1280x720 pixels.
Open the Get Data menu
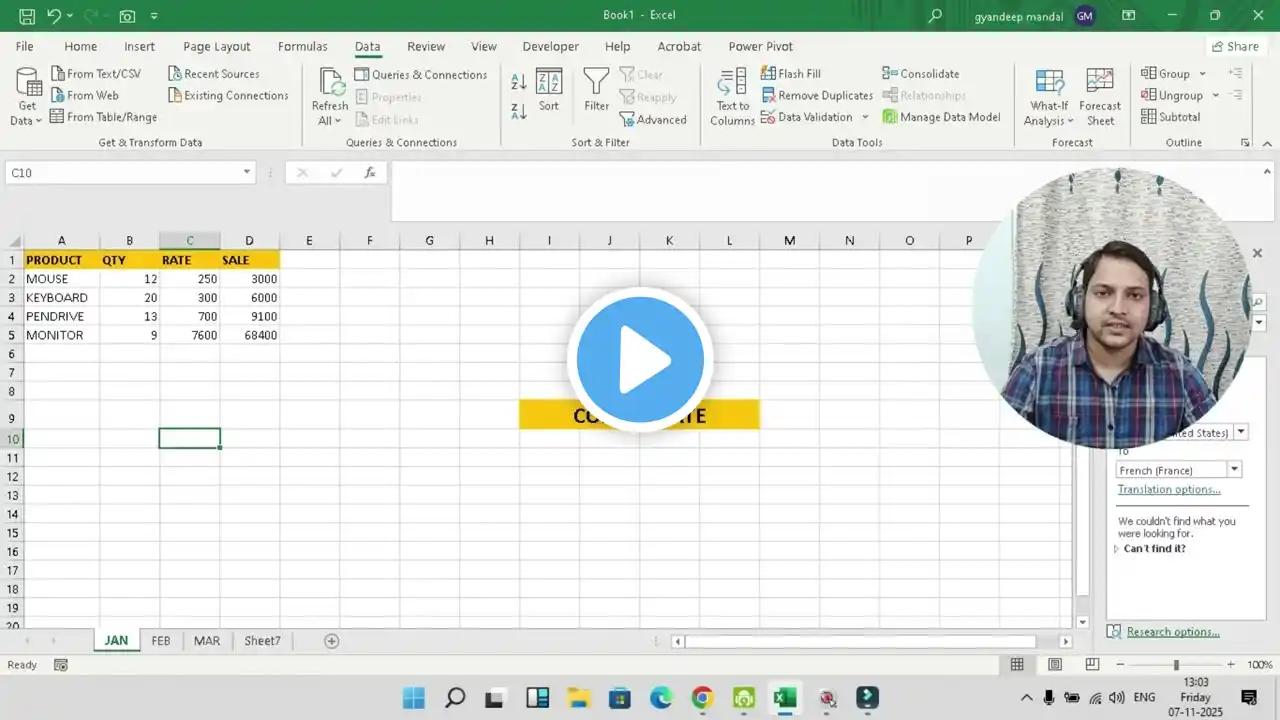[x=27, y=97]
